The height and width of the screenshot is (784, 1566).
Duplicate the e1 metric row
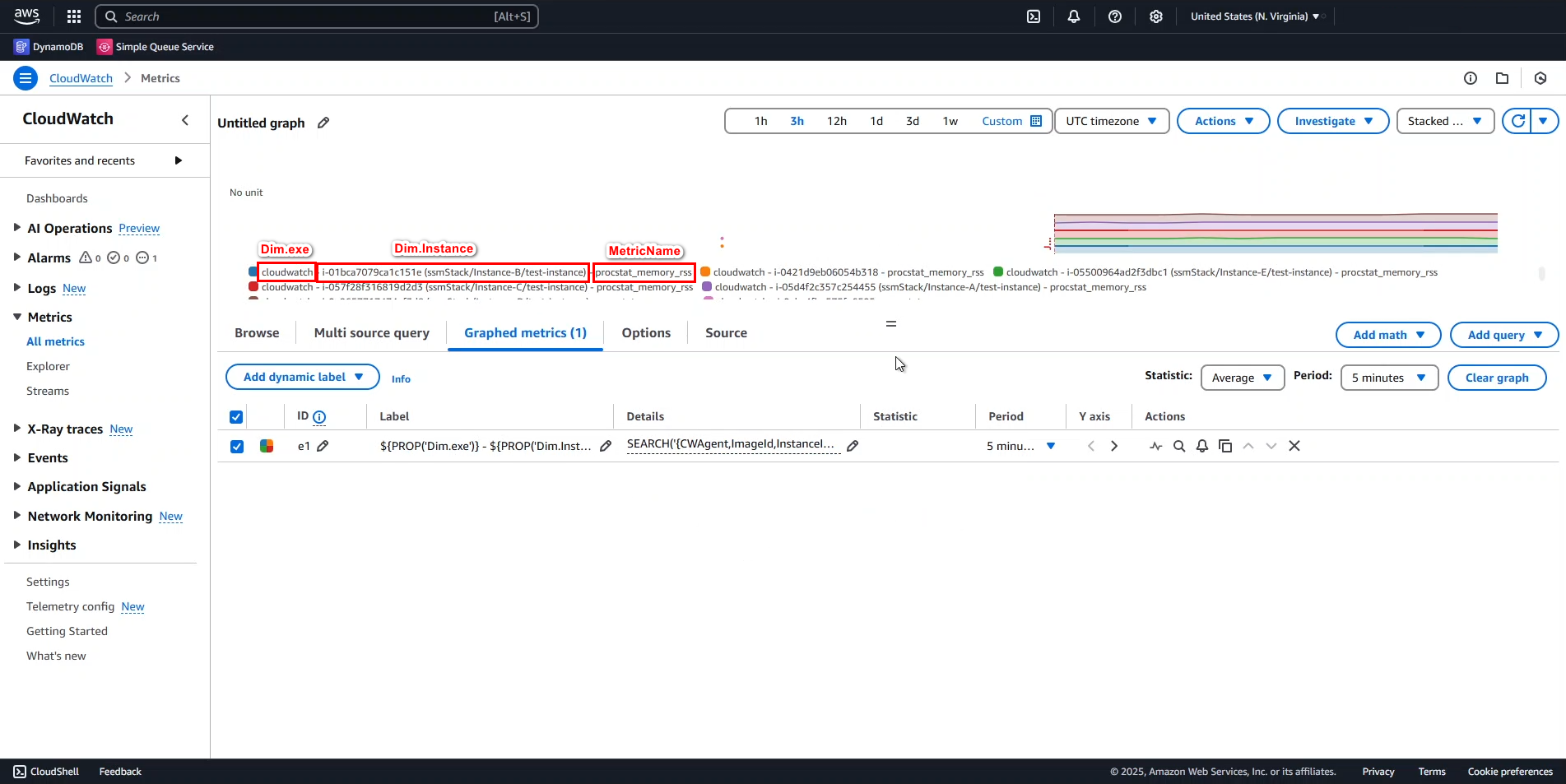click(x=1225, y=445)
